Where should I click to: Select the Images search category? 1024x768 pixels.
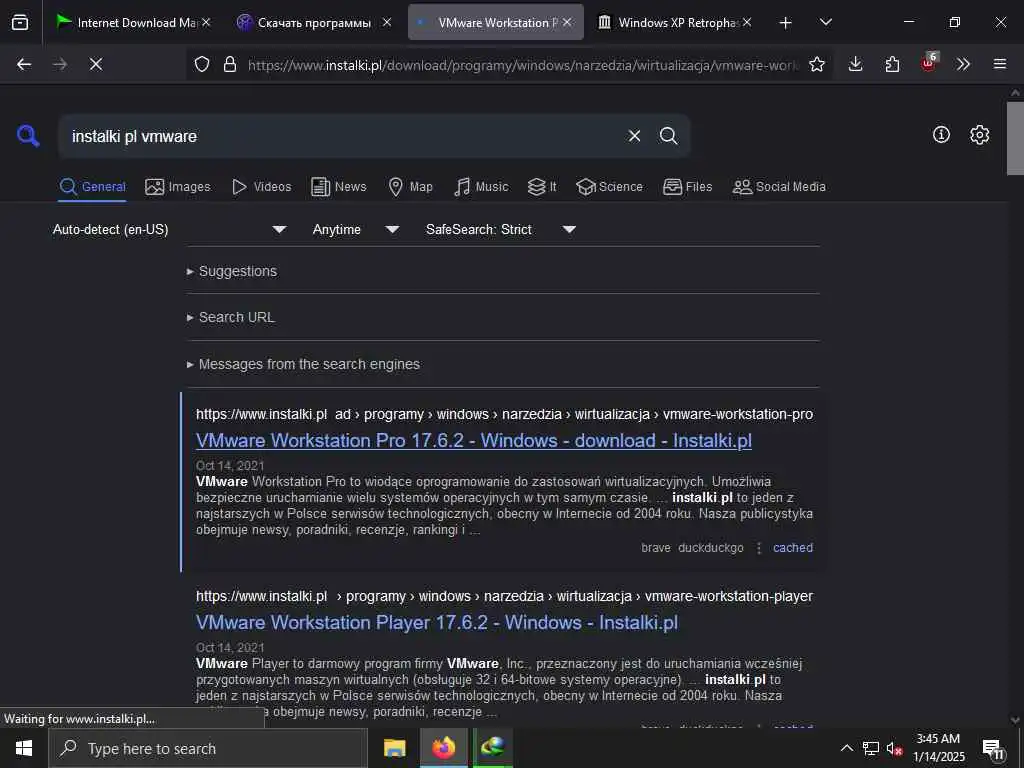point(178,187)
